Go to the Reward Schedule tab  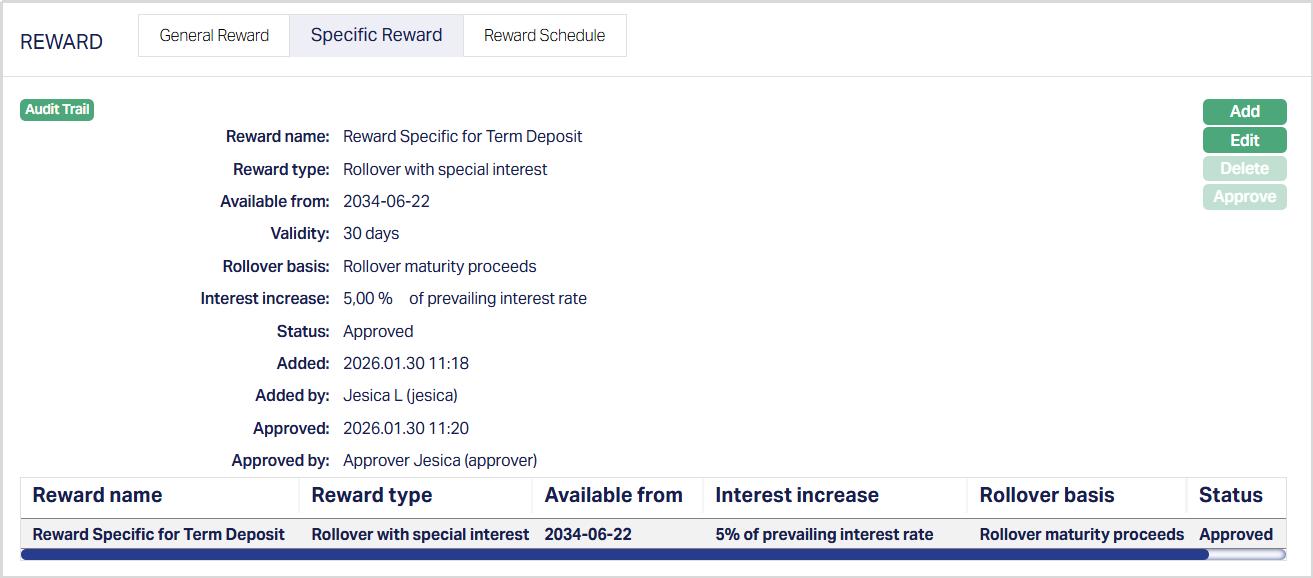click(x=544, y=36)
